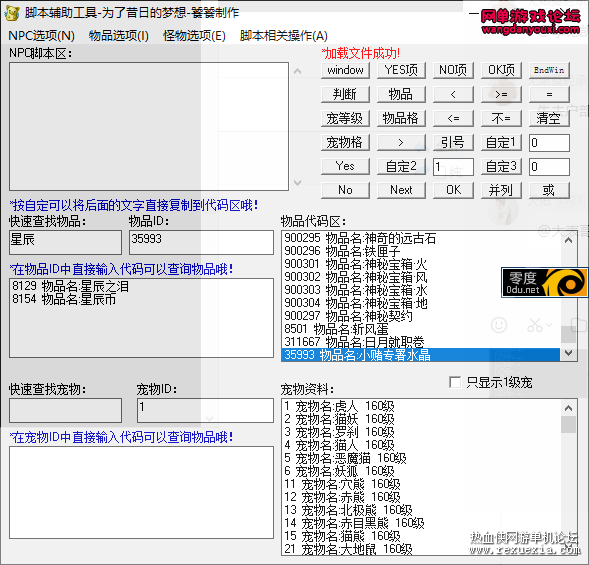The image size is (589, 565).
Task: Open the 脚本相关操作(A) menu
Action: (x=284, y=36)
